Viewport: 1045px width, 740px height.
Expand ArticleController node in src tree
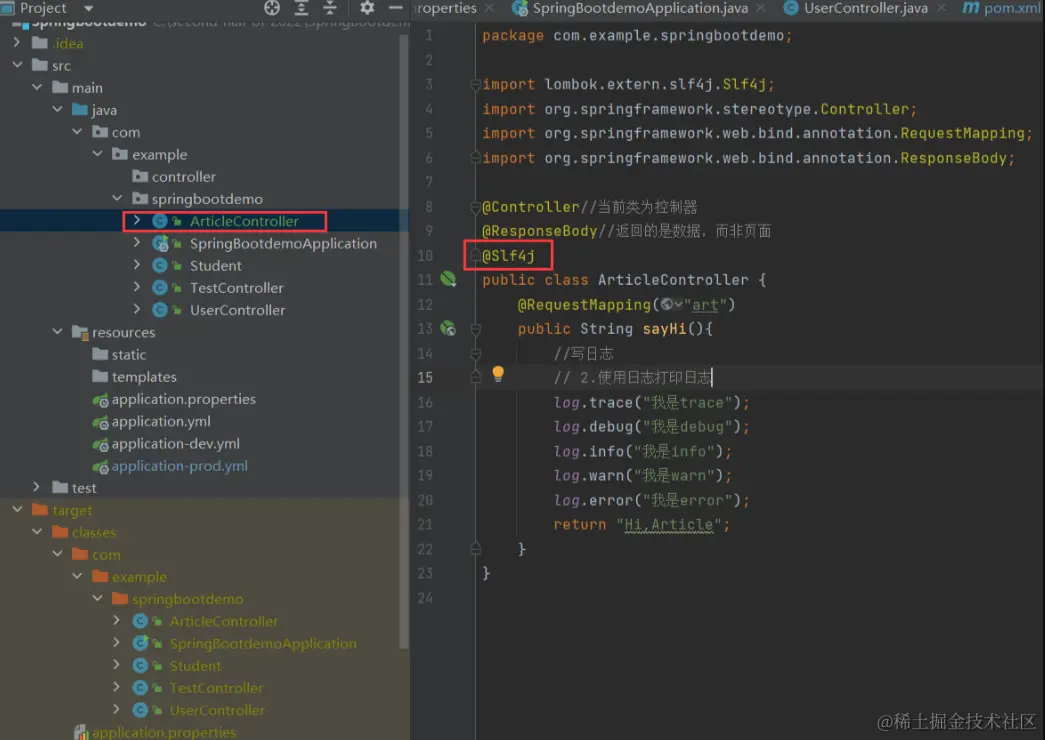tap(137, 221)
